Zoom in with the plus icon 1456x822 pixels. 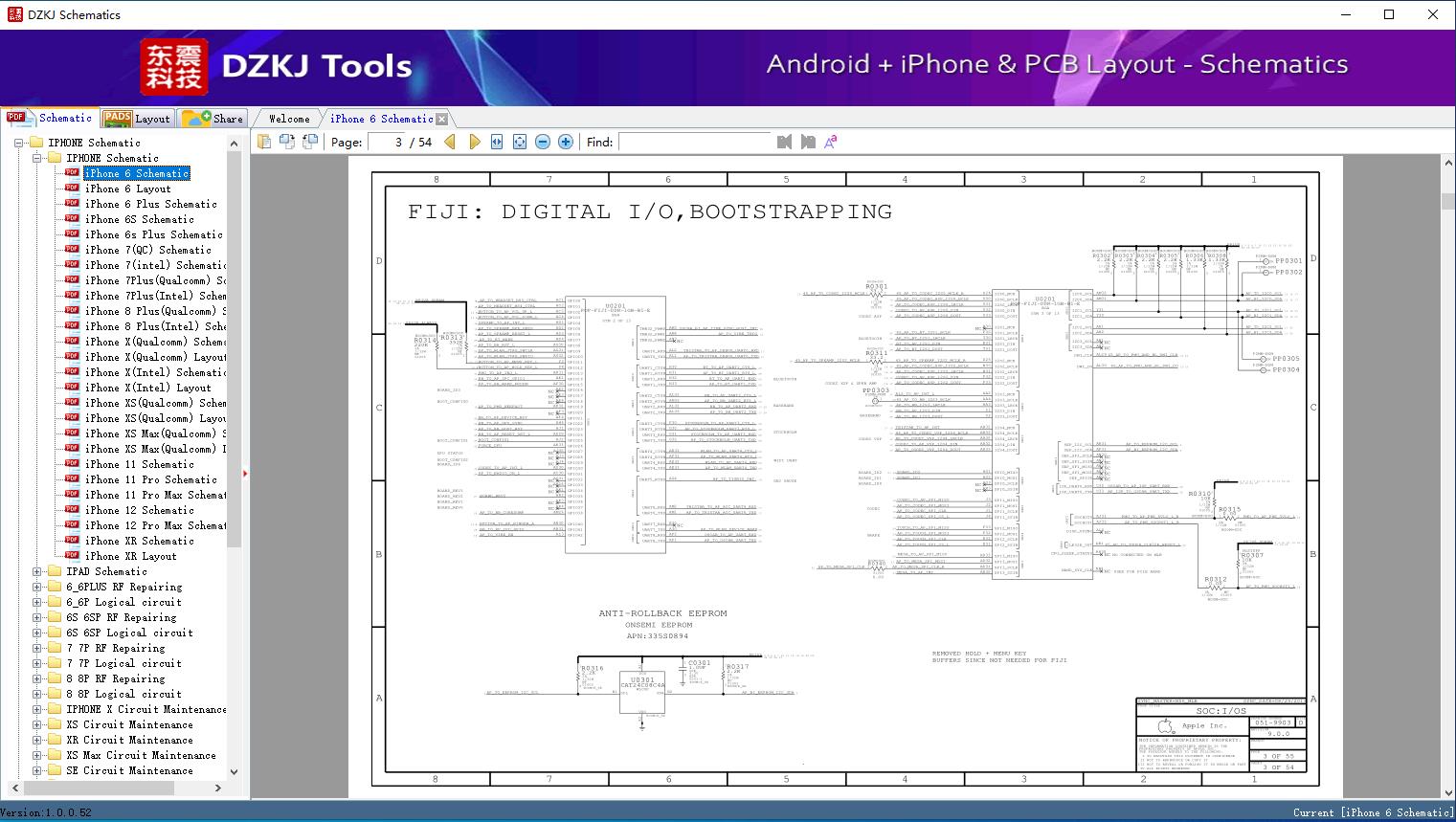tap(566, 142)
